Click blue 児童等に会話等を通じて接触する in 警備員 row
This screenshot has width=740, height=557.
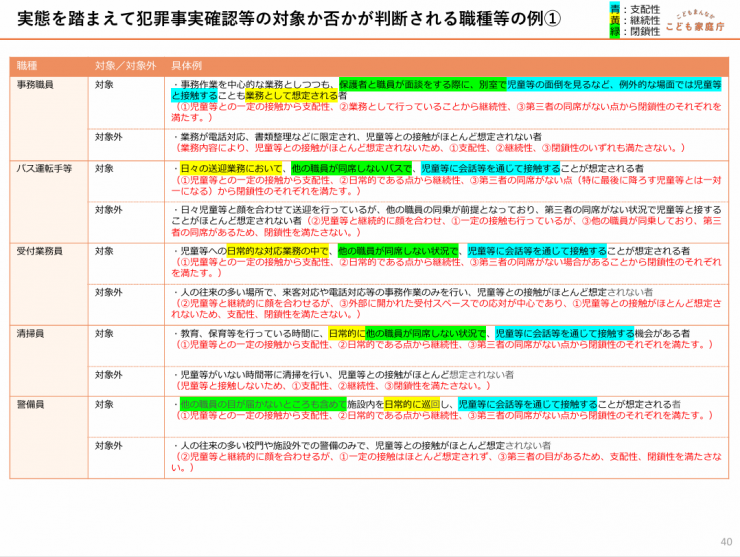[x=528, y=405]
